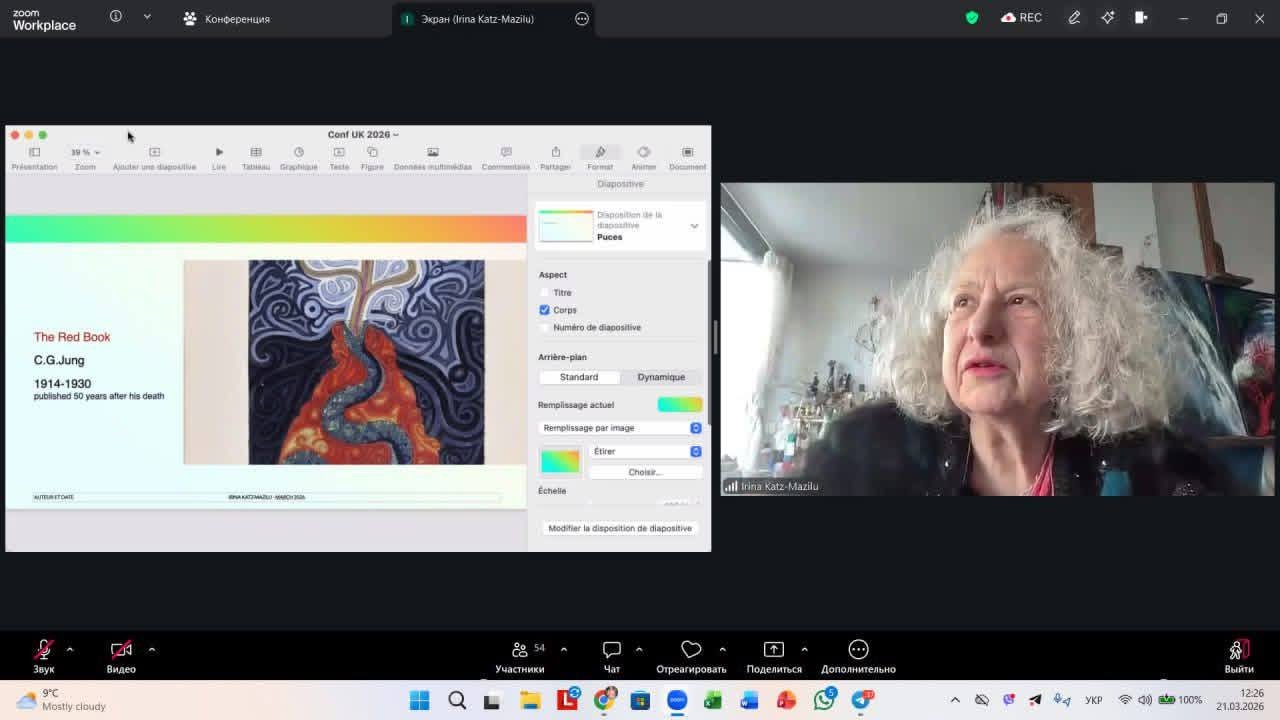Click Irina Katz-Mazilu's video tile

coord(997,339)
